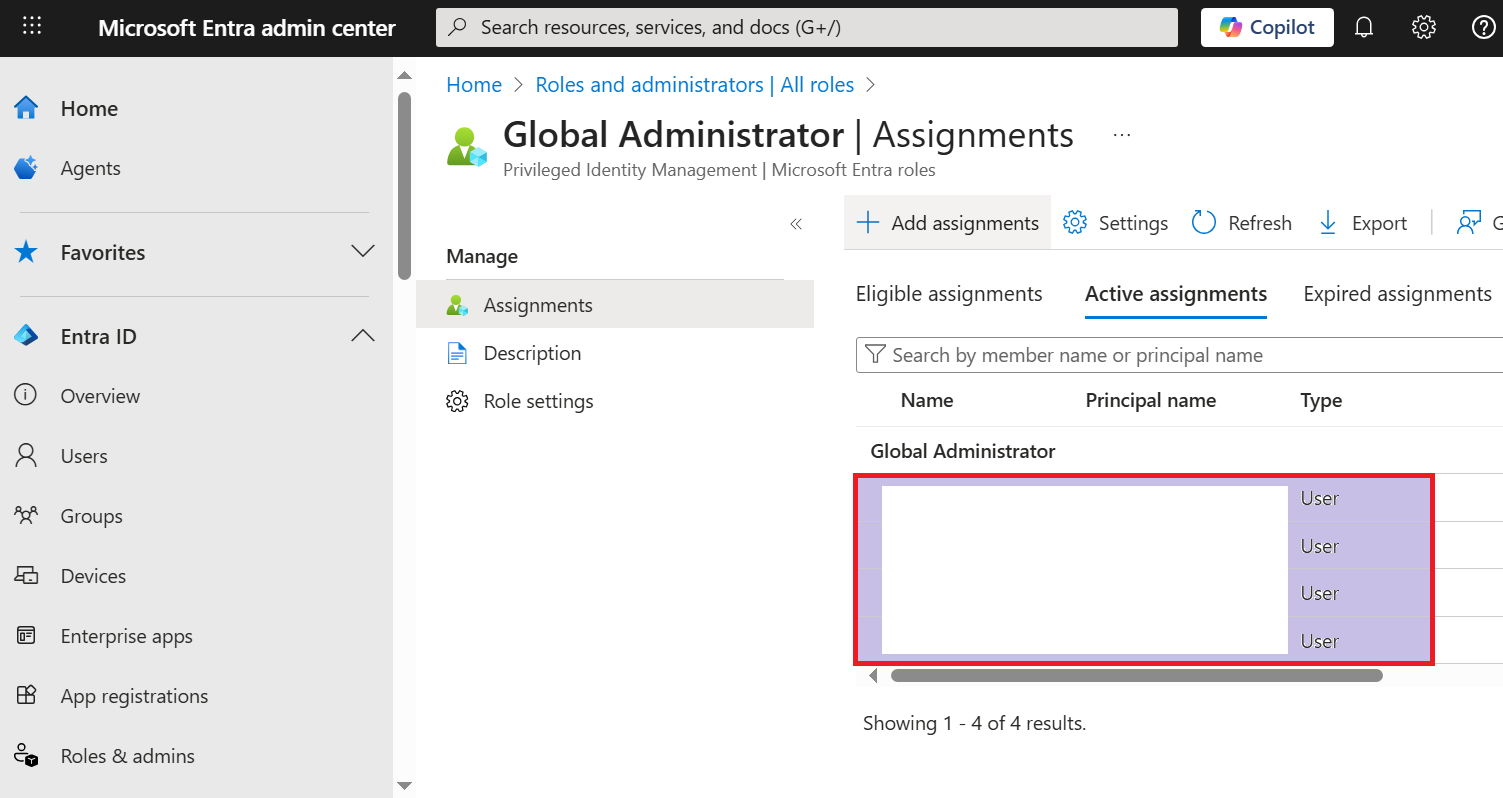Click the Refresh toolbar button
Image resolution: width=1503 pixels, height=798 pixels.
[x=1241, y=223]
